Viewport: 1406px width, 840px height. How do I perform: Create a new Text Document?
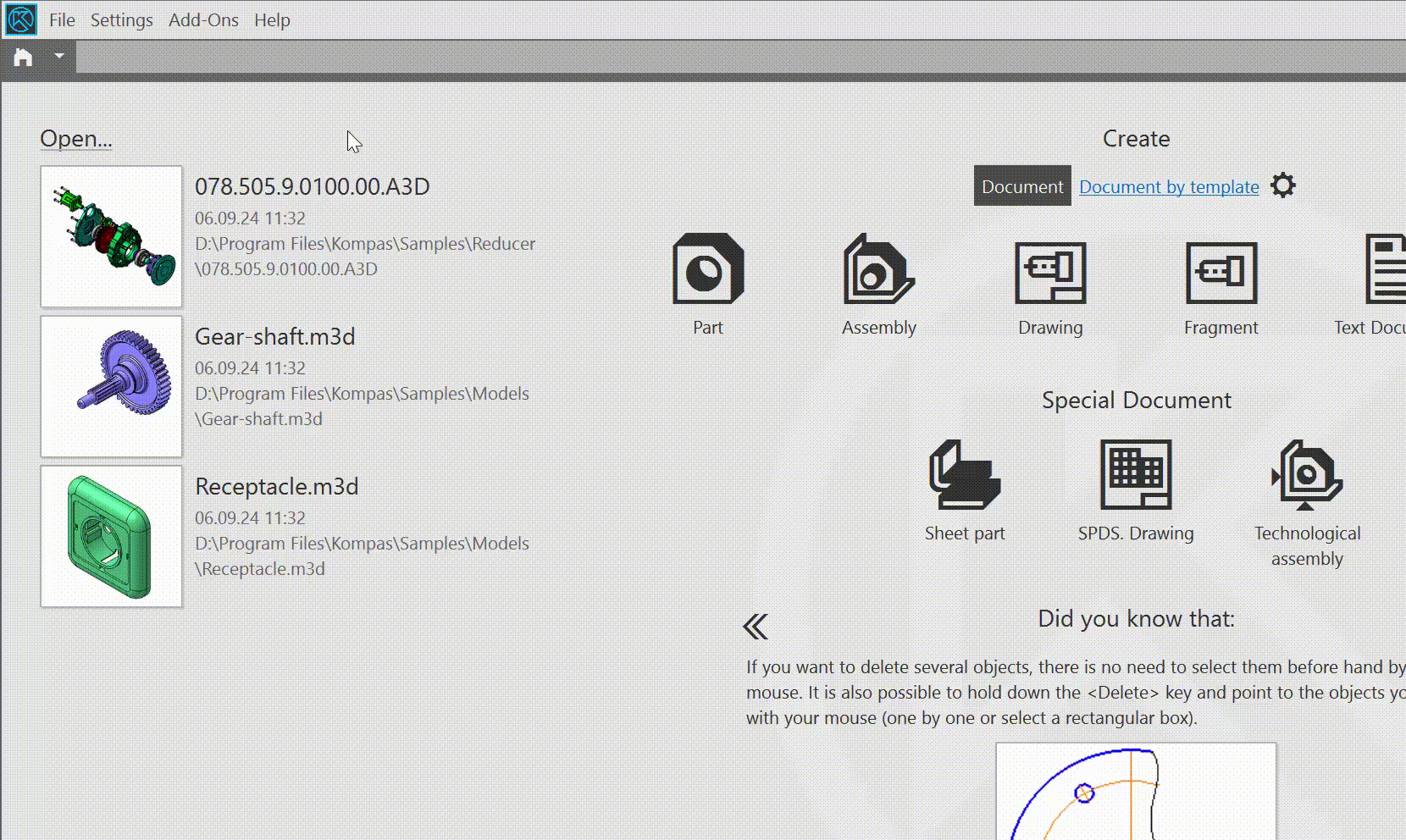coord(1385,271)
